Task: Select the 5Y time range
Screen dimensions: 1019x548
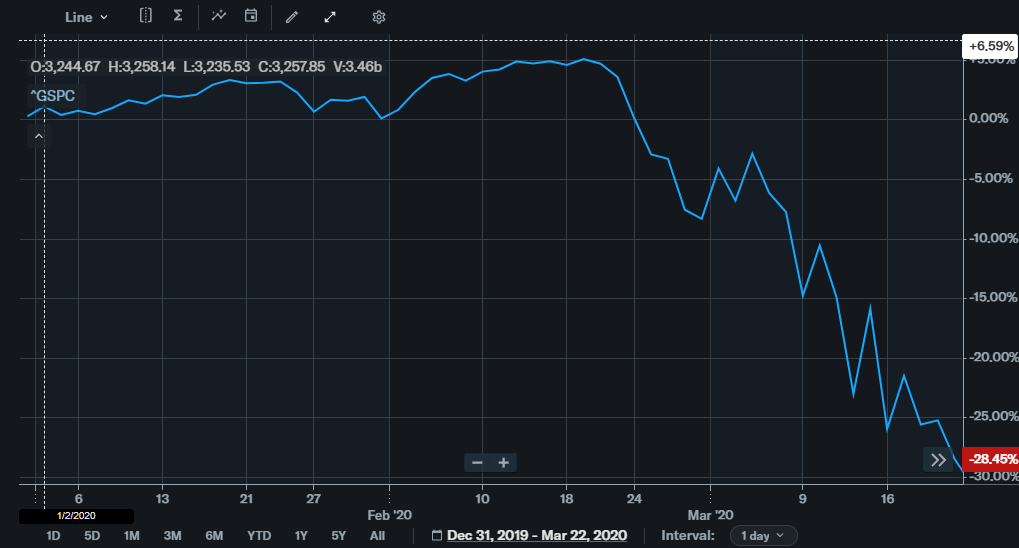Action: (x=338, y=536)
